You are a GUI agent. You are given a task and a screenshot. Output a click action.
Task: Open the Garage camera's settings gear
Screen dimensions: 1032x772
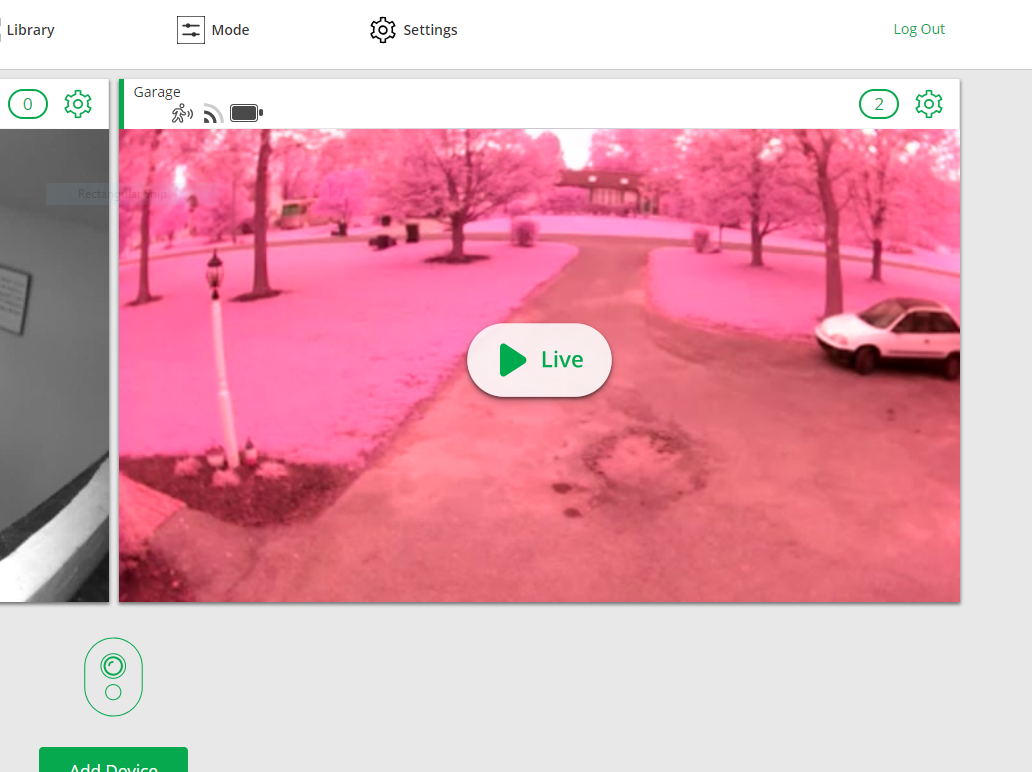point(929,103)
